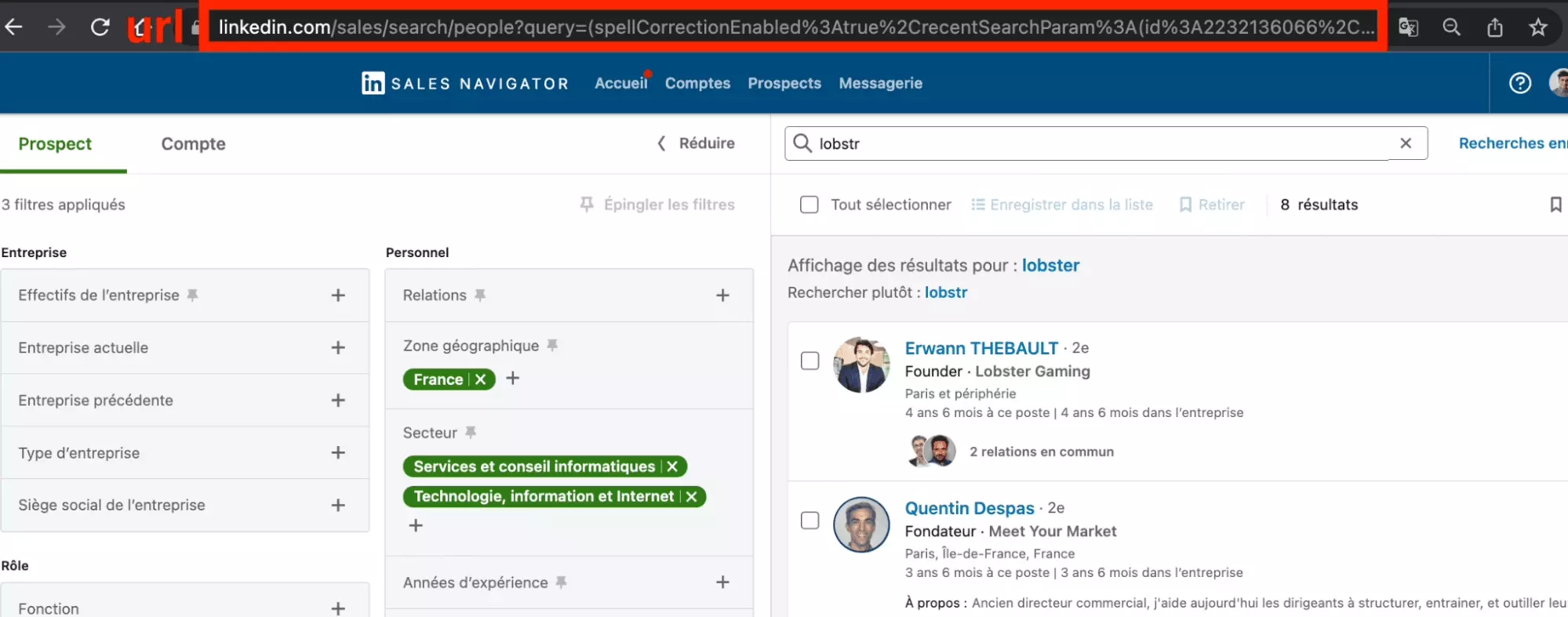
Task: Reload the page with the browser refresh icon
Action: click(x=100, y=27)
